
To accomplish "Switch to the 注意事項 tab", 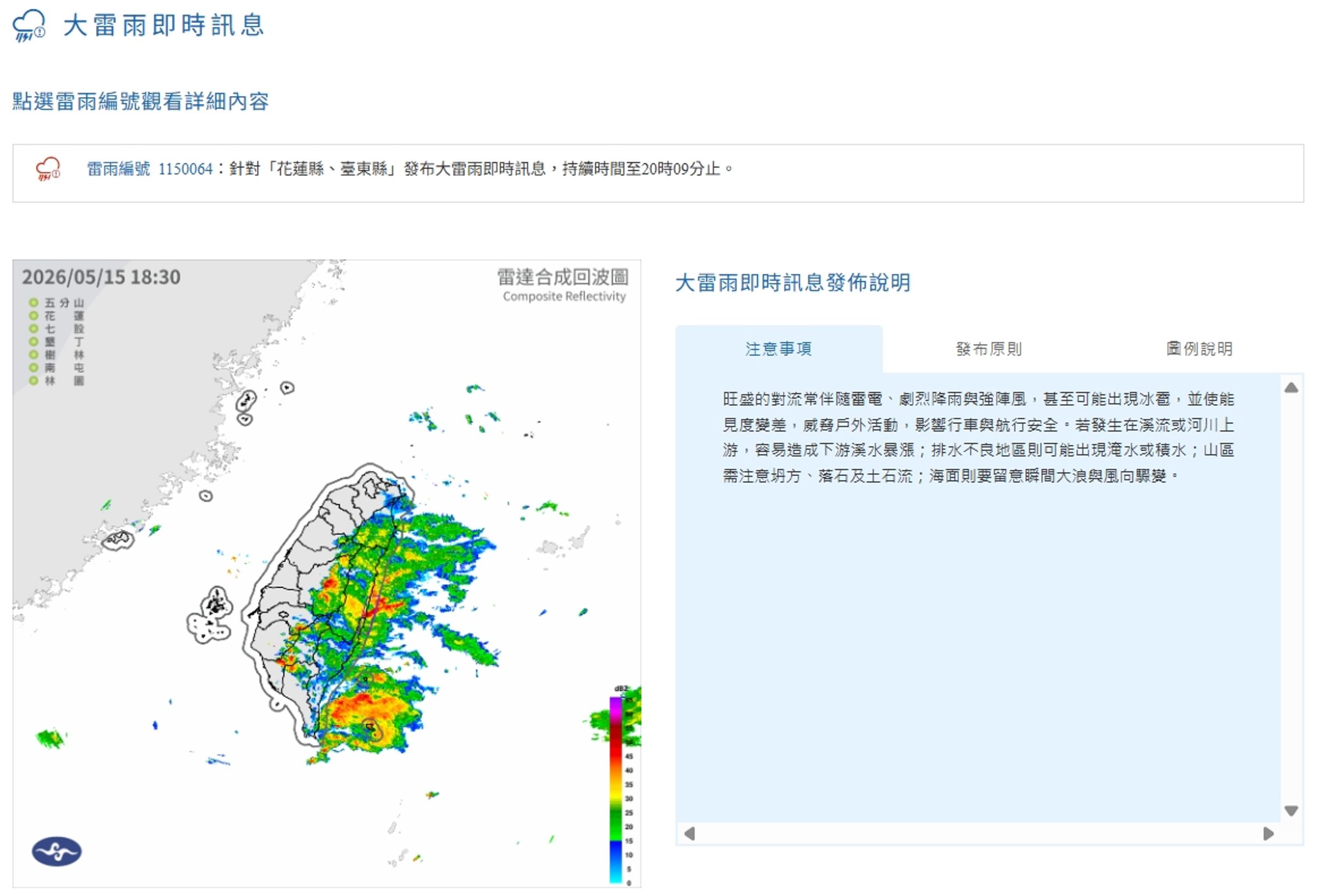I will click(x=779, y=349).
